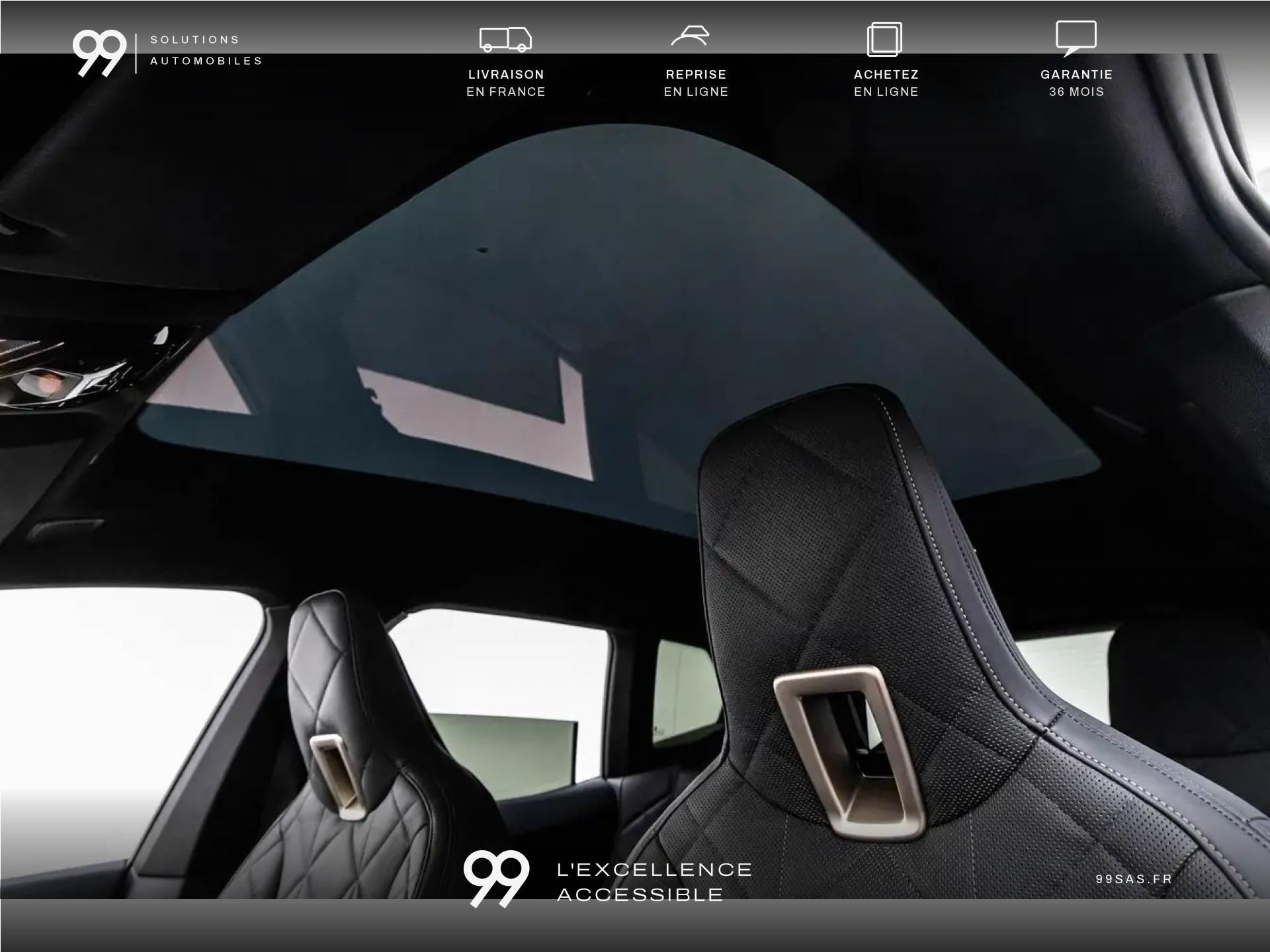Click the large 99 logo at bottom
The width and height of the screenshot is (1270, 952).
coord(496,879)
